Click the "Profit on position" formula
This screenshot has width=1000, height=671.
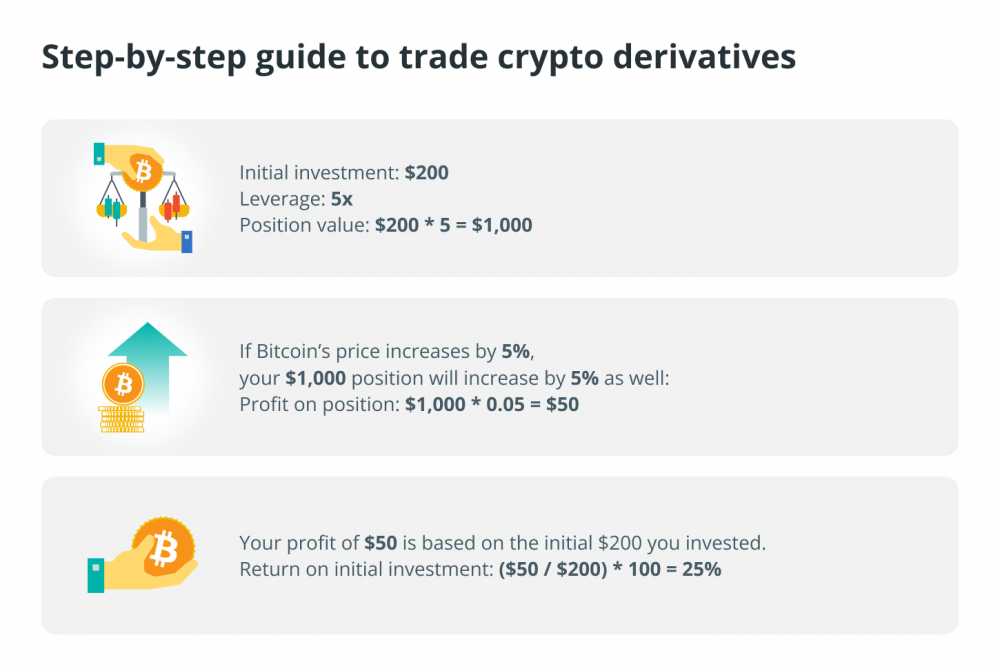(409, 404)
